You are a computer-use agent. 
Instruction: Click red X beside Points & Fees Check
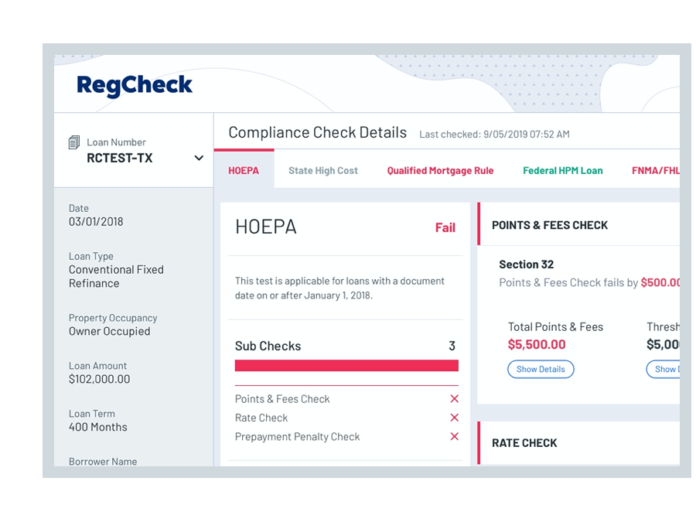pos(454,399)
